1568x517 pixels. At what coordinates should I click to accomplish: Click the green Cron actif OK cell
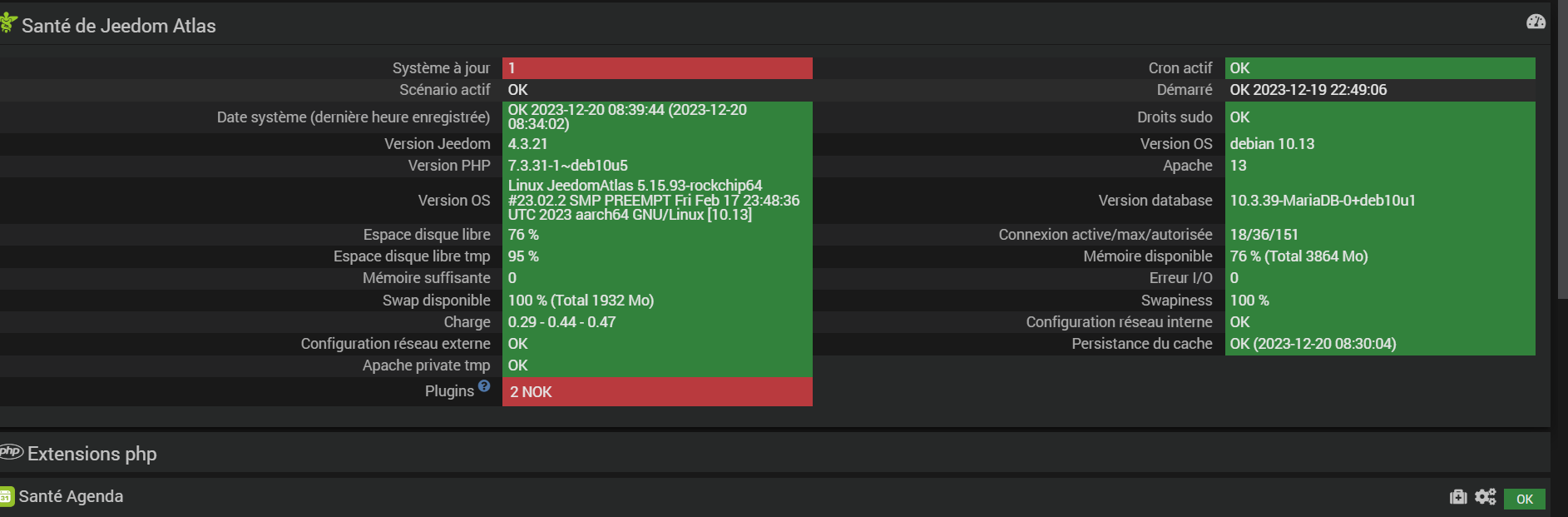[1379, 68]
